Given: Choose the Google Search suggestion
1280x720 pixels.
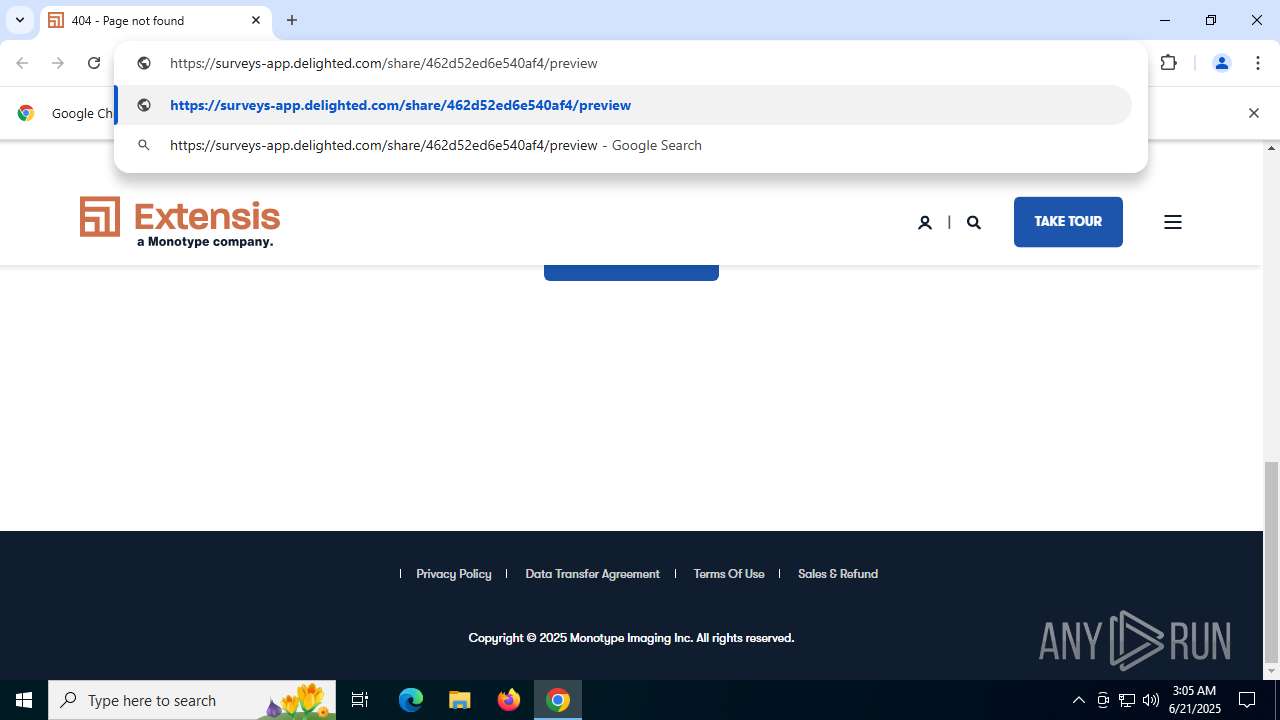Looking at the screenshot, I should coord(623,145).
